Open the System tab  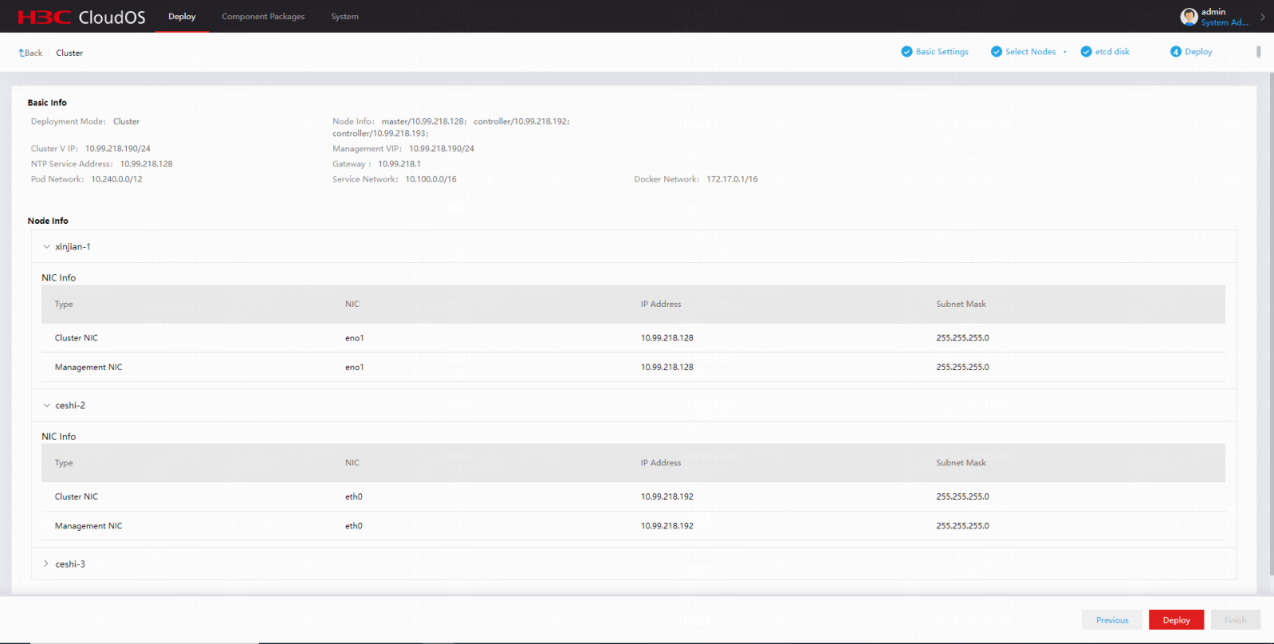pos(345,17)
